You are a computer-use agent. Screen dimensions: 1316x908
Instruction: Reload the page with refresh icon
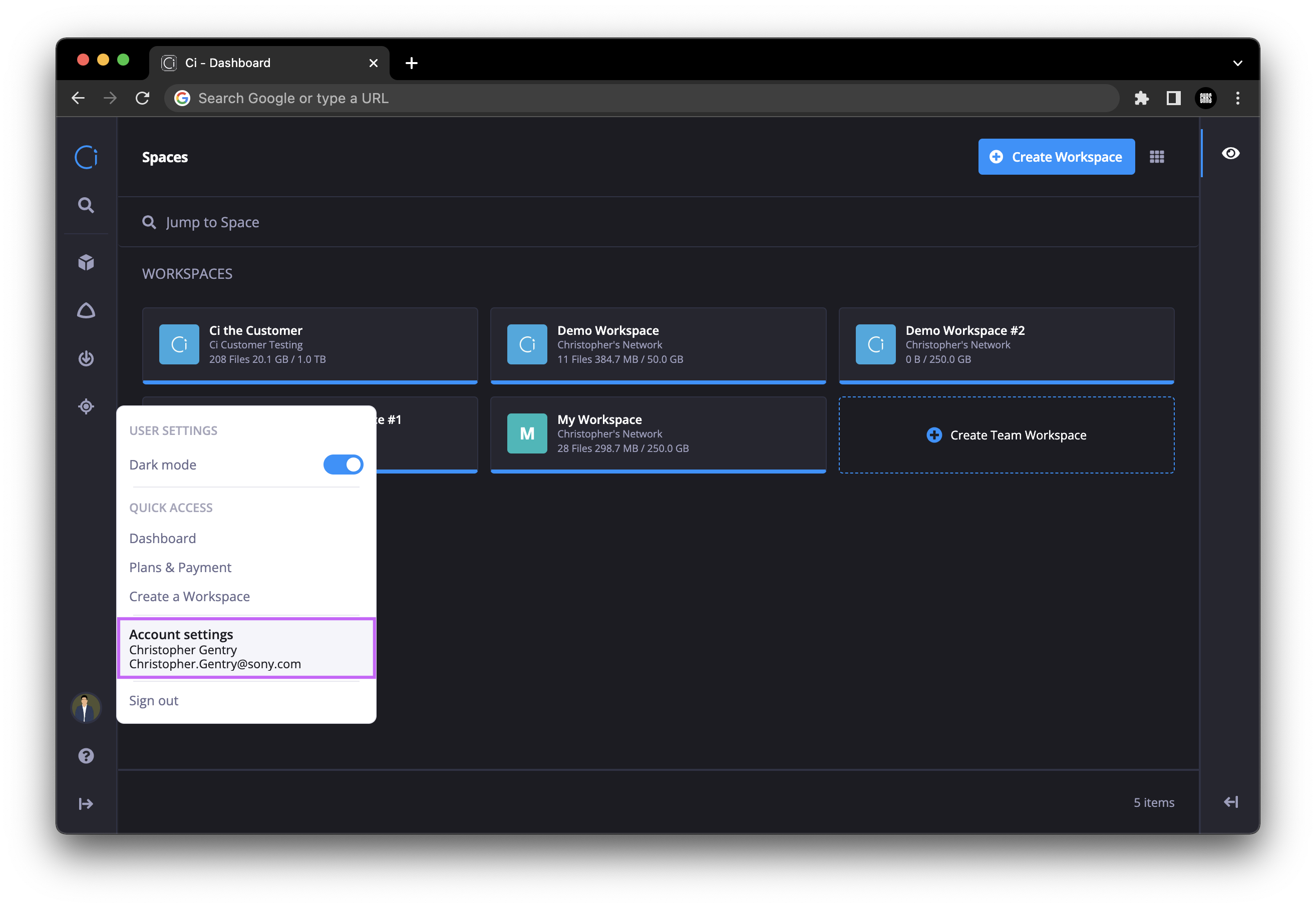[x=142, y=99]
